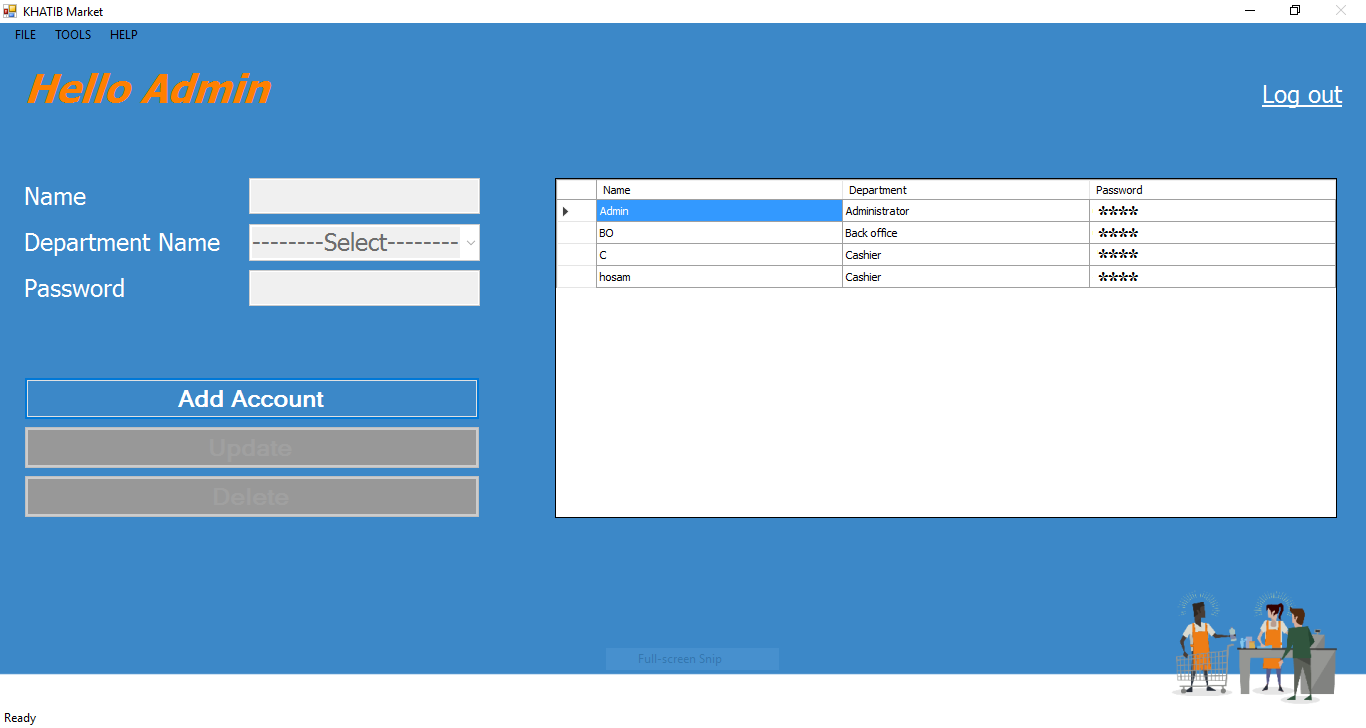Select the Back office department cell
The height and width of the screenshot is (728, 1366).
pyautogui.click(x=966, y=233)
